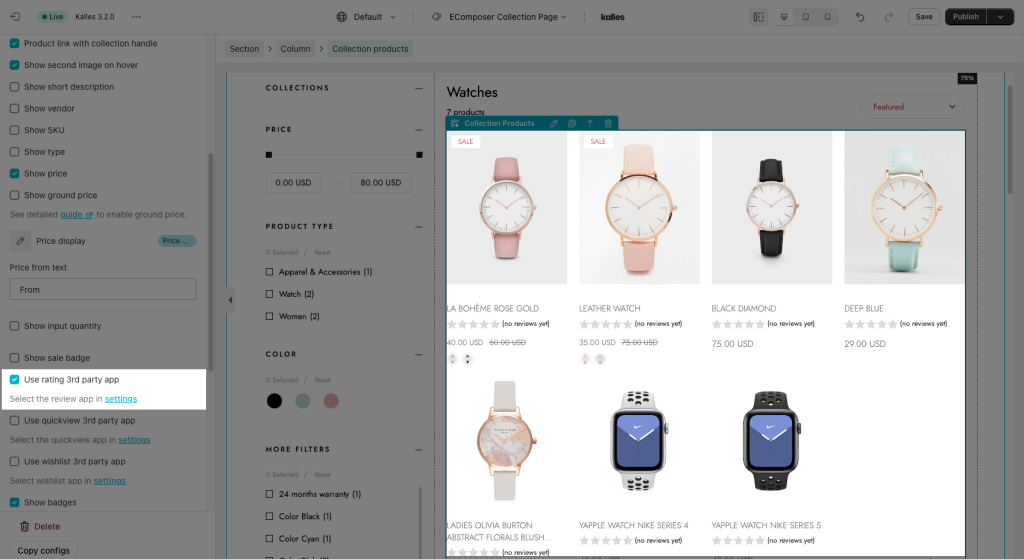
Task: Click the first star of La Bohème Rose Gold rating
Action: 452,324
